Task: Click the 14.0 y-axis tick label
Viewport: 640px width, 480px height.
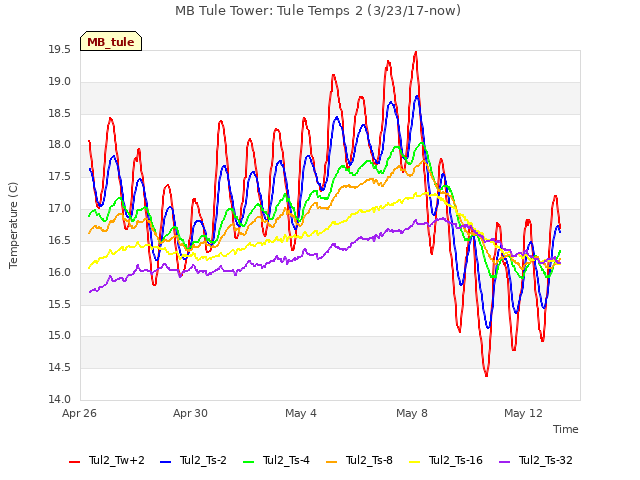Action: (x=60, y=400)
